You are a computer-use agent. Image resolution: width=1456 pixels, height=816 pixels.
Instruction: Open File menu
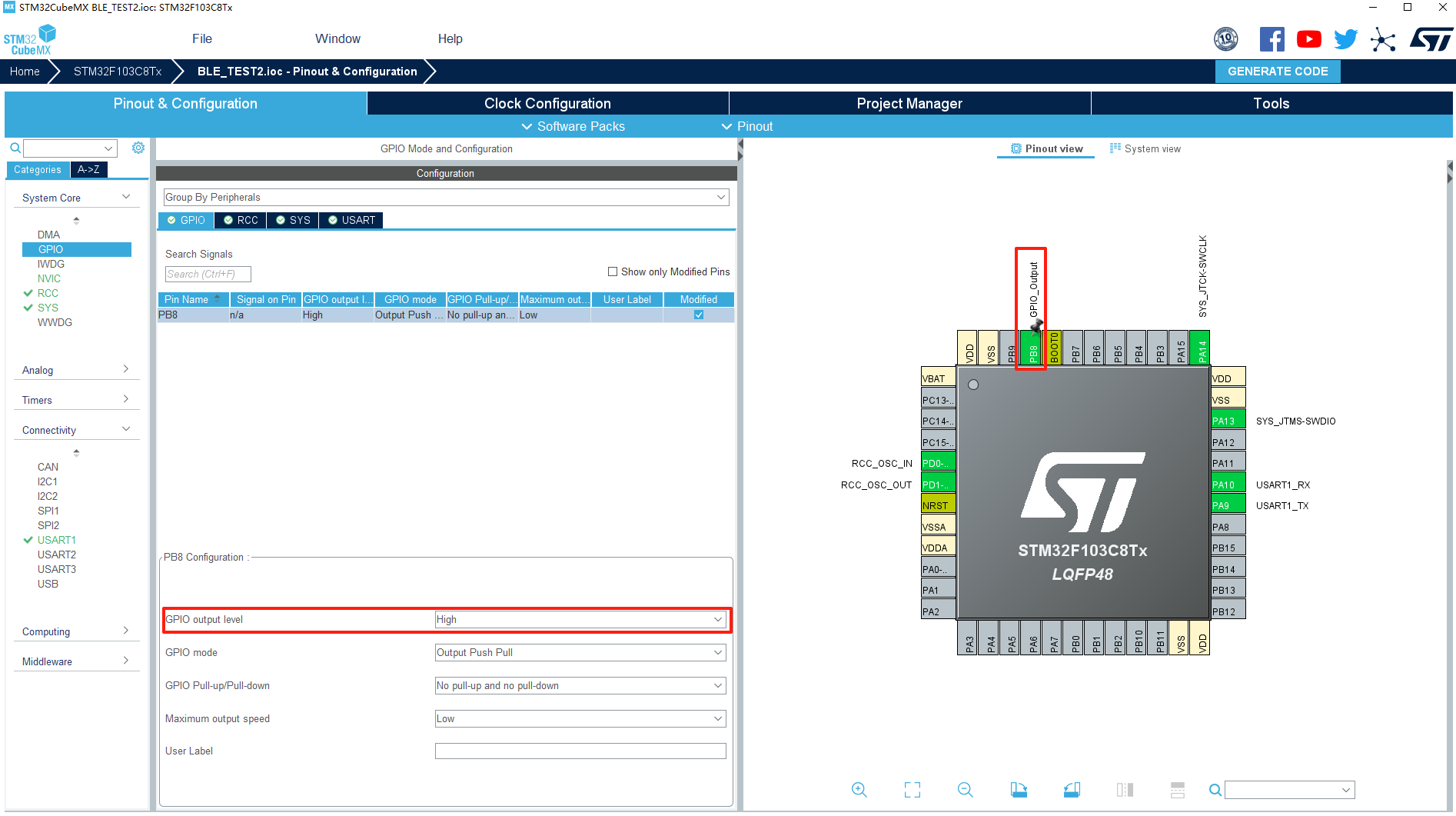pos(202,38)
